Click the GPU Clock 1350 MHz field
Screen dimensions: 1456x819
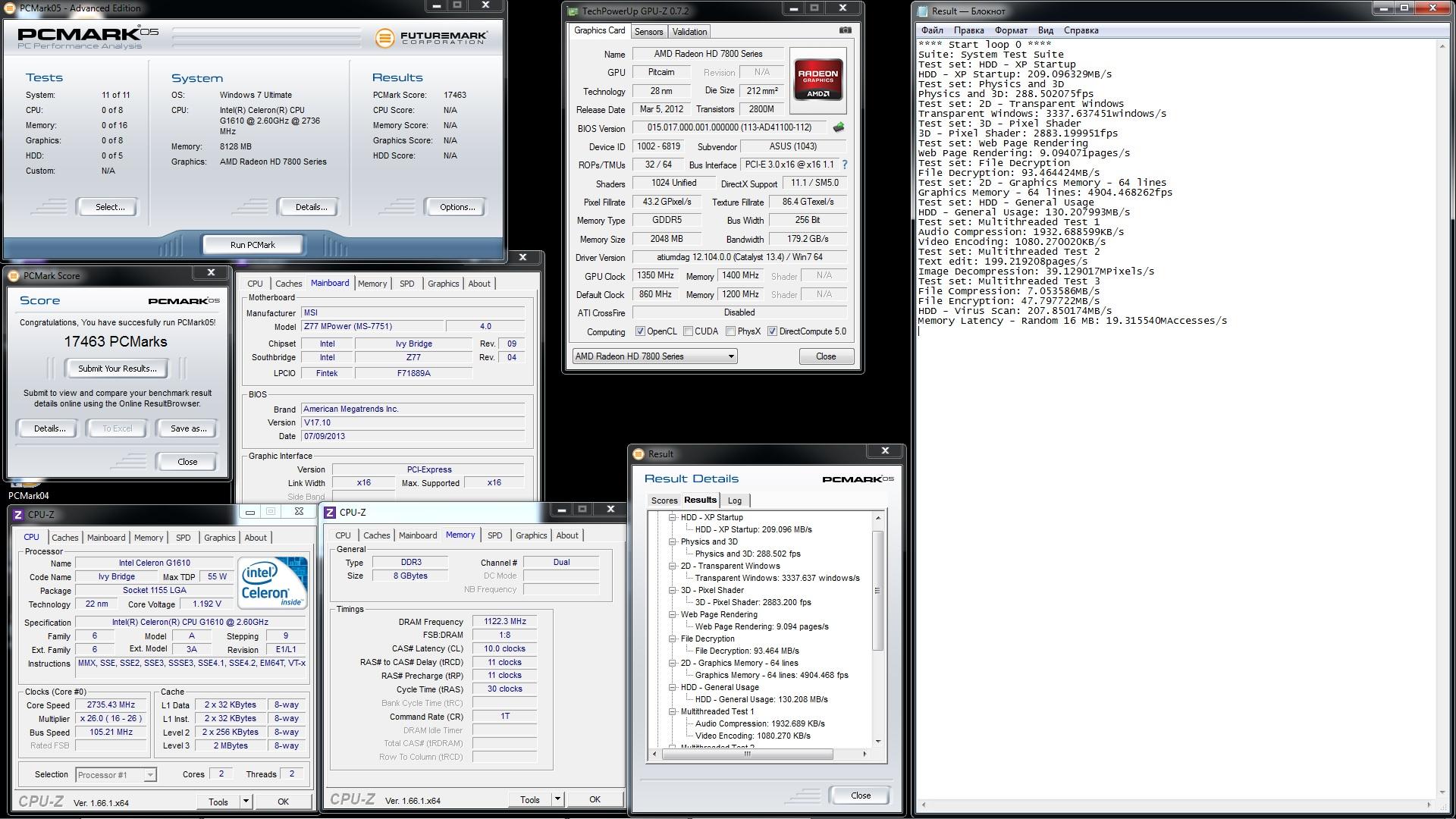point(654,276)
